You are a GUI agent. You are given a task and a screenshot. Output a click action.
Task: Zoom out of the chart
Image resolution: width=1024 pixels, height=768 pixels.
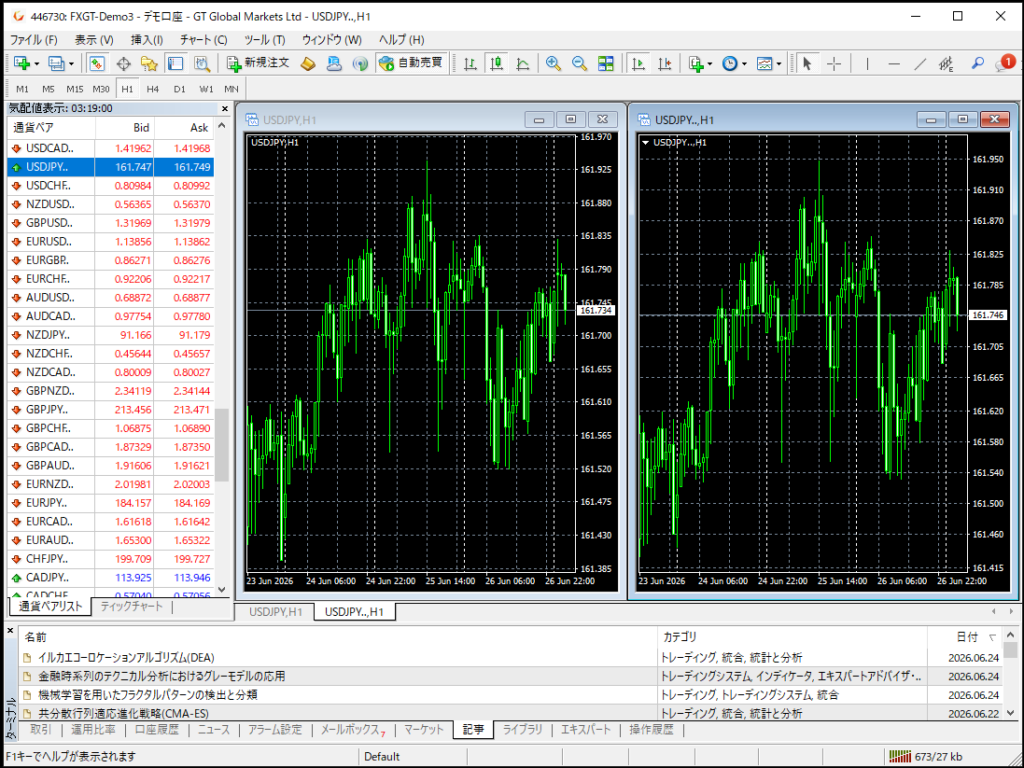coord(579,63)
